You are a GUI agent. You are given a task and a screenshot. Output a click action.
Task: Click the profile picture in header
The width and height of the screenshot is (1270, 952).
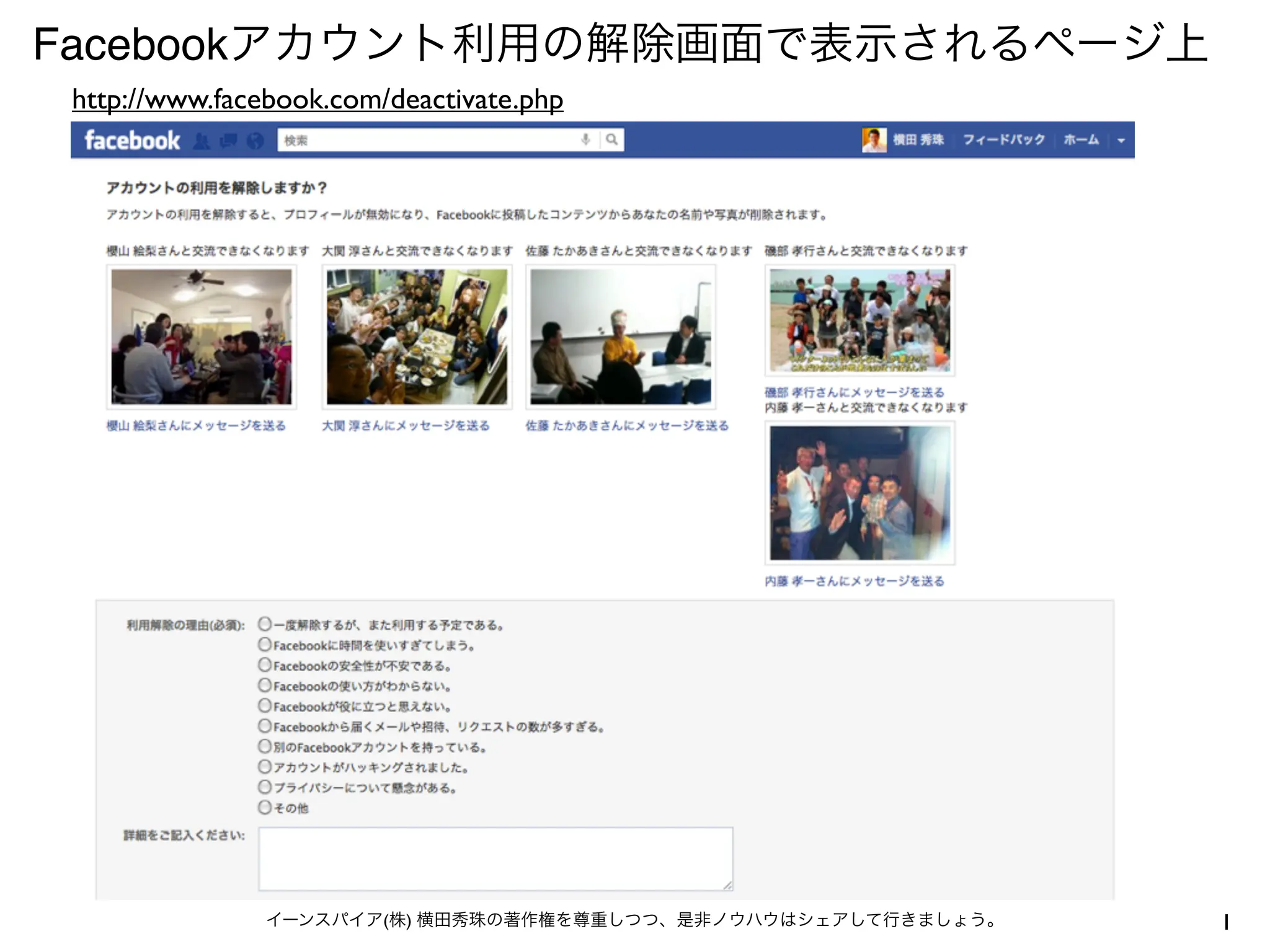point(874,140)
